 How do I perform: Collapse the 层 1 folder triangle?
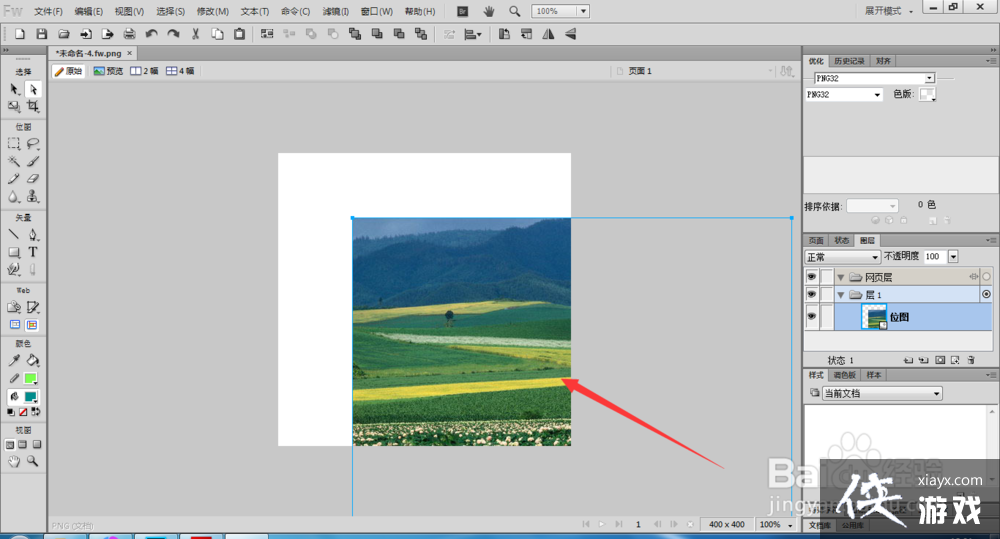[x=841, y=295]
